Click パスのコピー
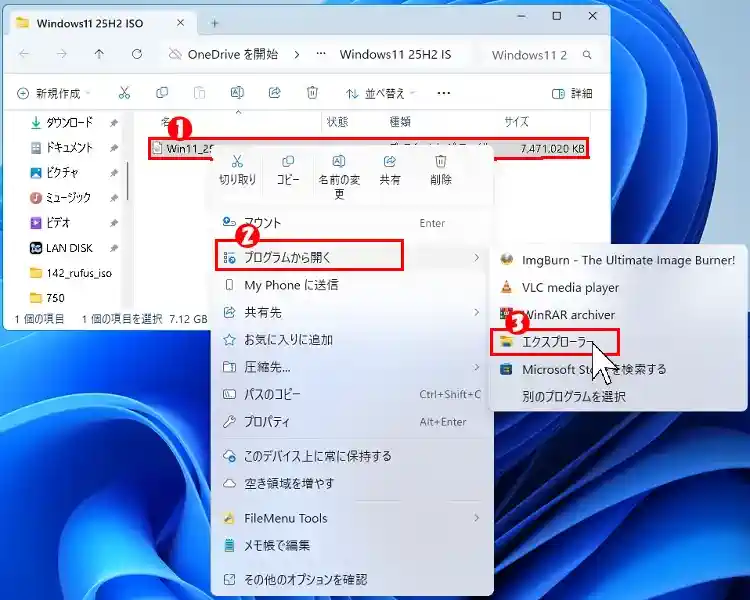The image size is (750, 600). click(x=352, y=394)
